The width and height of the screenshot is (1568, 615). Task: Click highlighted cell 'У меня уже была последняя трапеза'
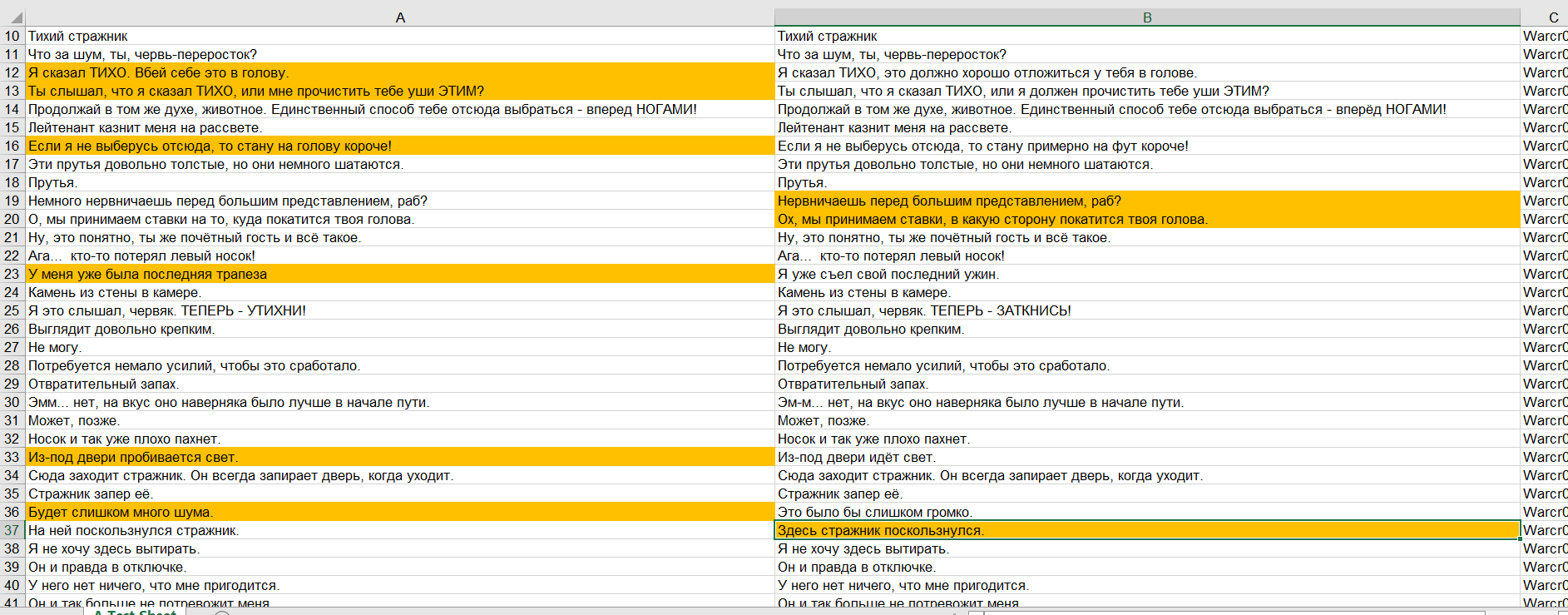coord(400,274)
